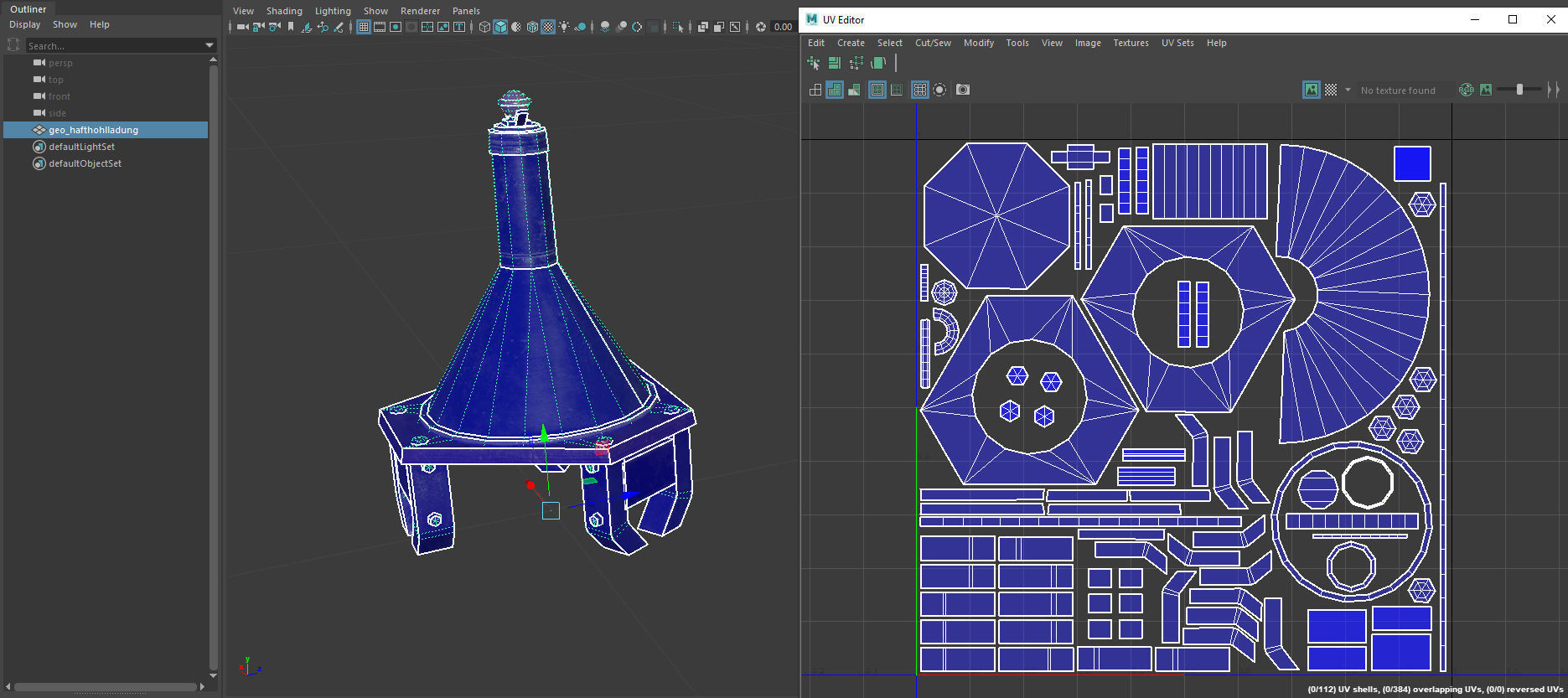
Task: Toggle the Safe Title overlay icon
Action: click(x=459, y=27)
